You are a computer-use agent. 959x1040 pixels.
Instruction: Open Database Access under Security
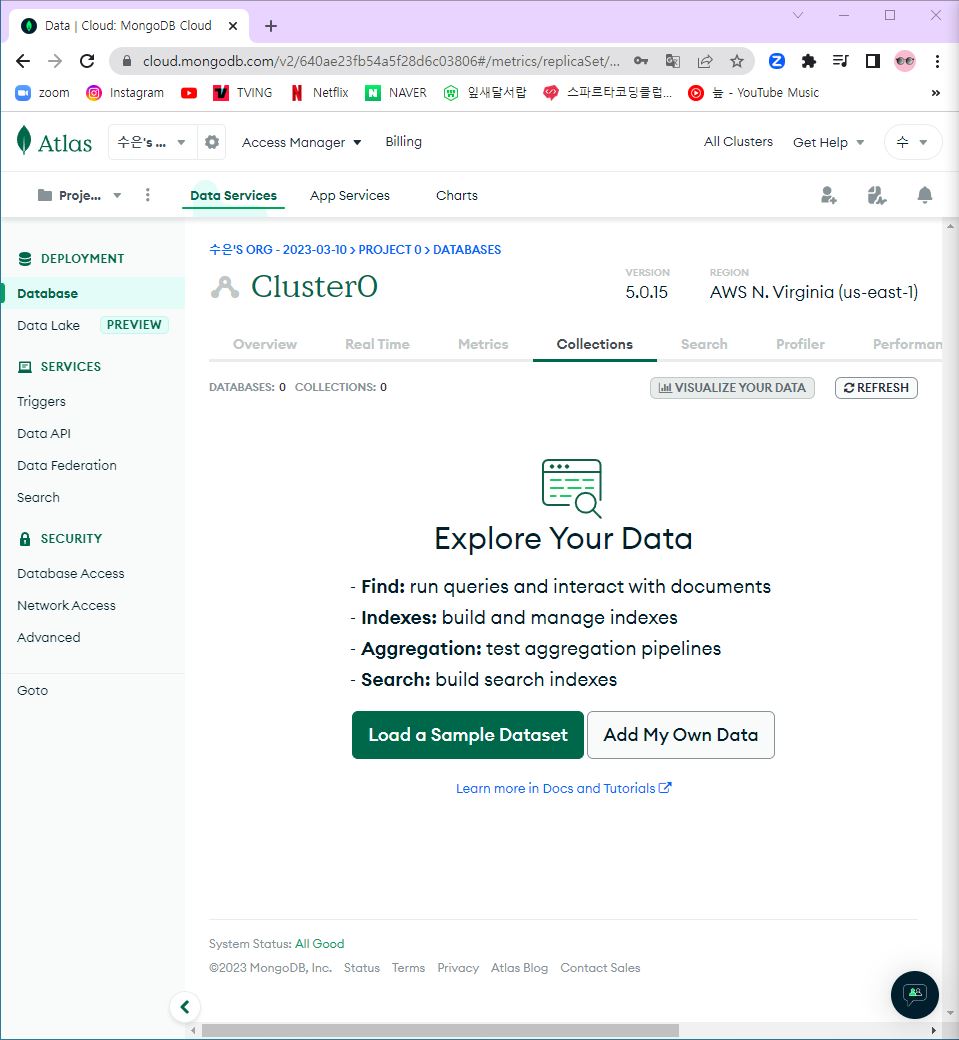click(70, 574)
